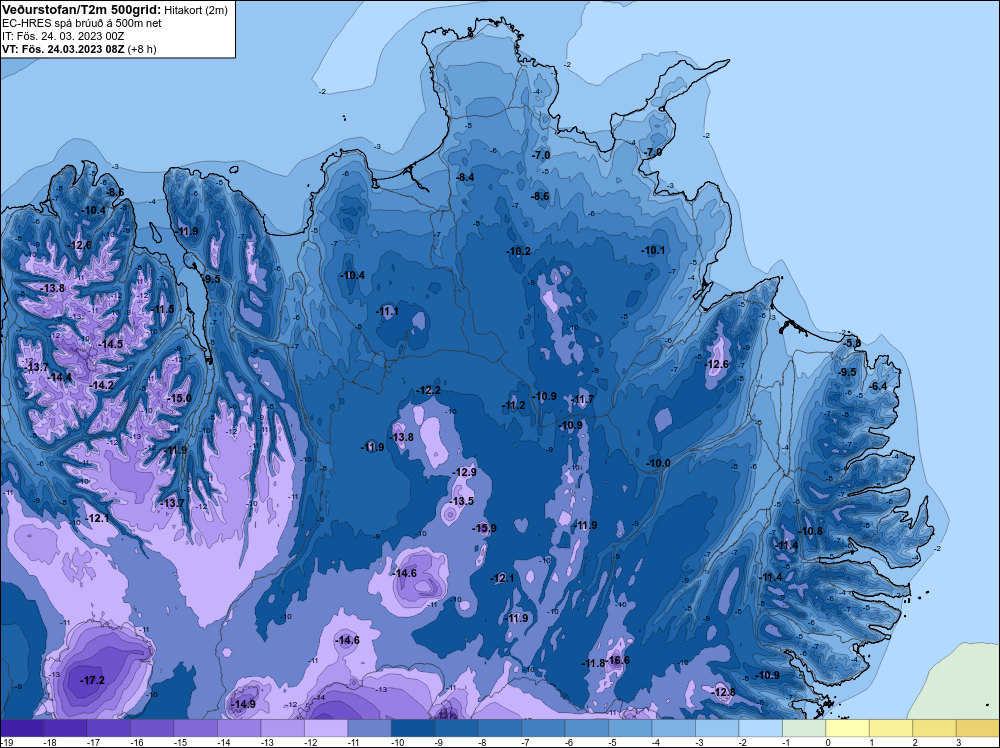Select the -14.4 temperature value
This screenshot has height=748, width=1000.
(x=60, y=377)
